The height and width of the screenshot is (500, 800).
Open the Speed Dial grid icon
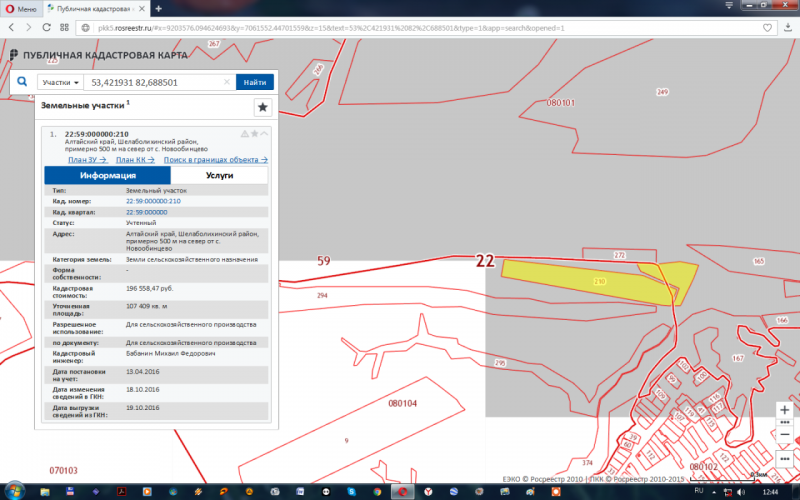(x=64, y=28)
